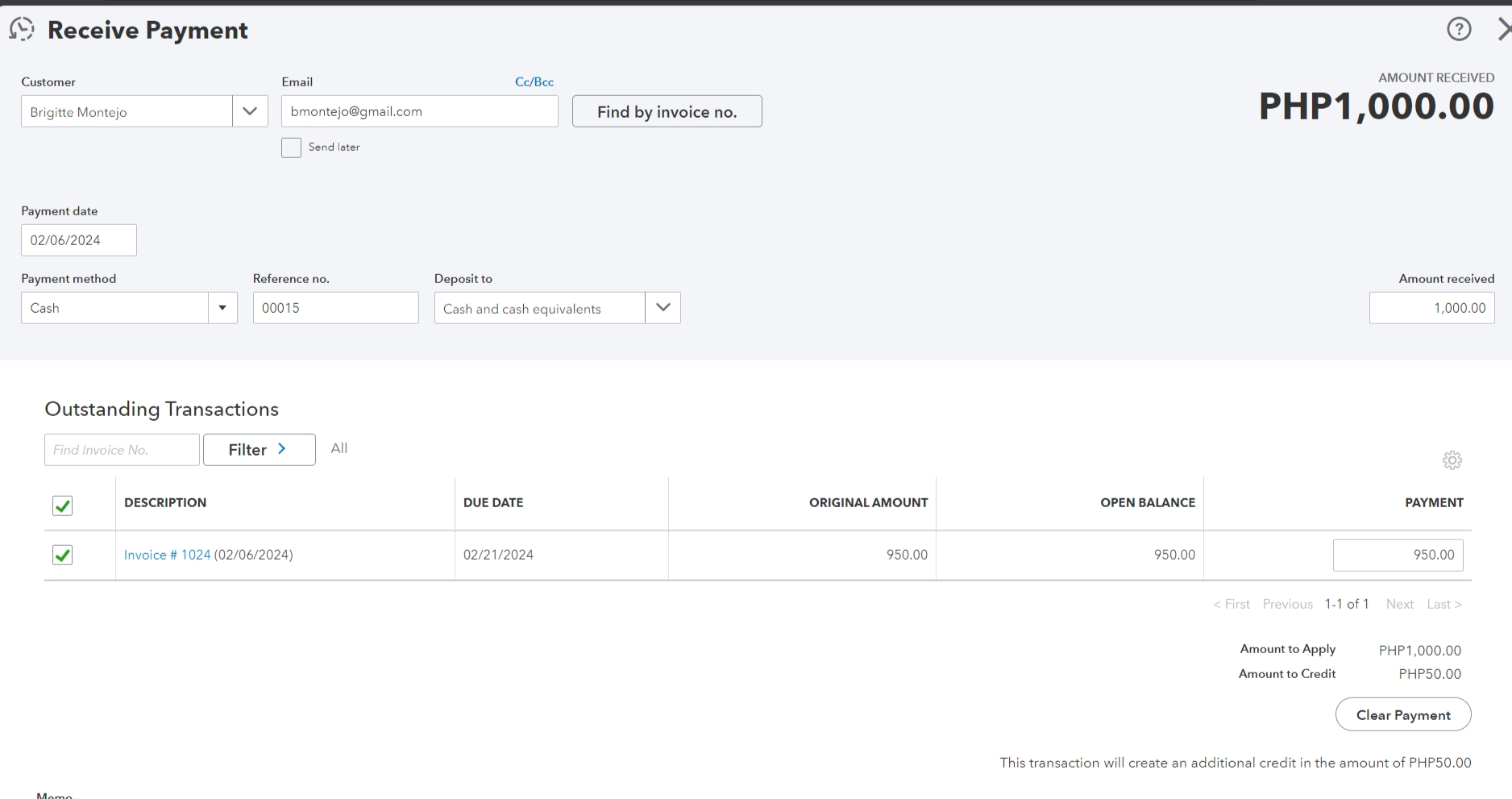1512x799 pixels.
Task: Click the All filter label
Action: coord(339,448)
